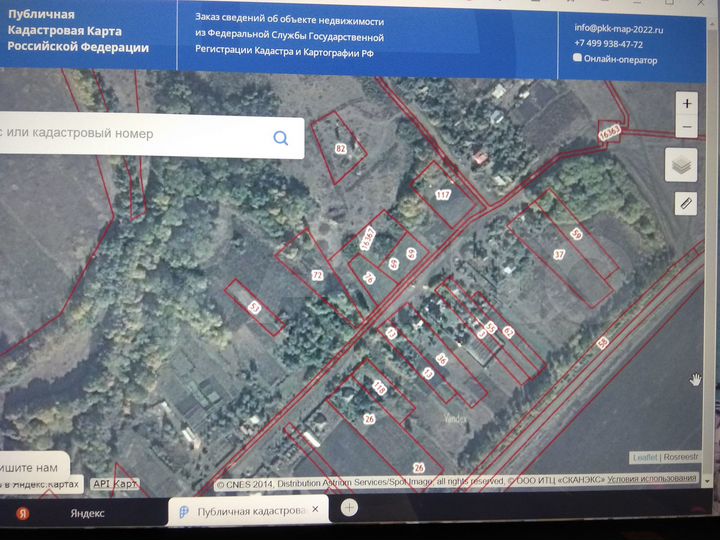Screen dimensions: 720x540
Task: Open the map layers switcher
Action: point(681,165)
